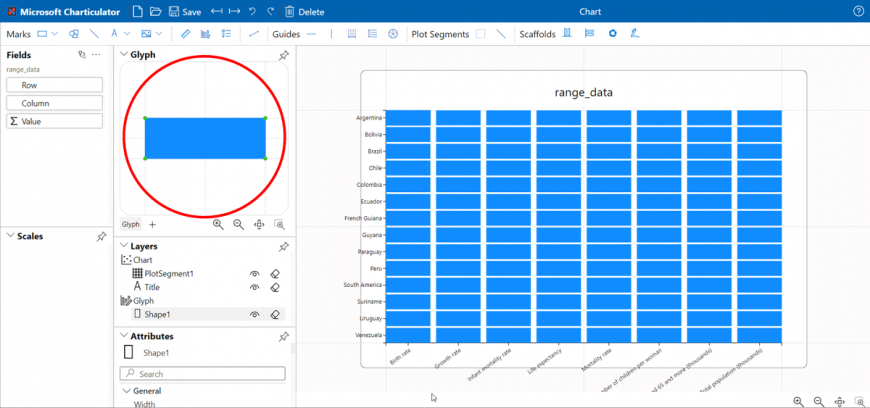Open the help menu icon
The image size is (870, 408).
coord(858,11)
